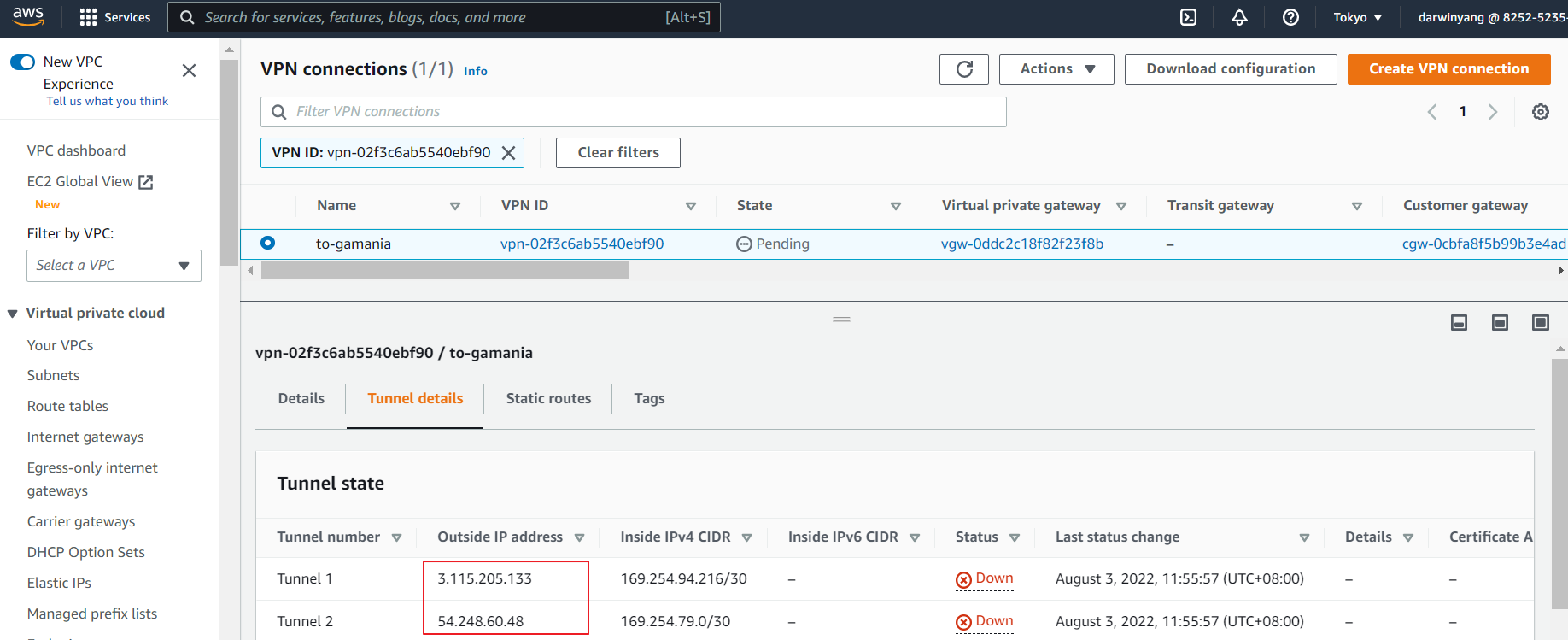
Task: Collapse the Virtual private cloud section
Action: (x=13, y=314)
